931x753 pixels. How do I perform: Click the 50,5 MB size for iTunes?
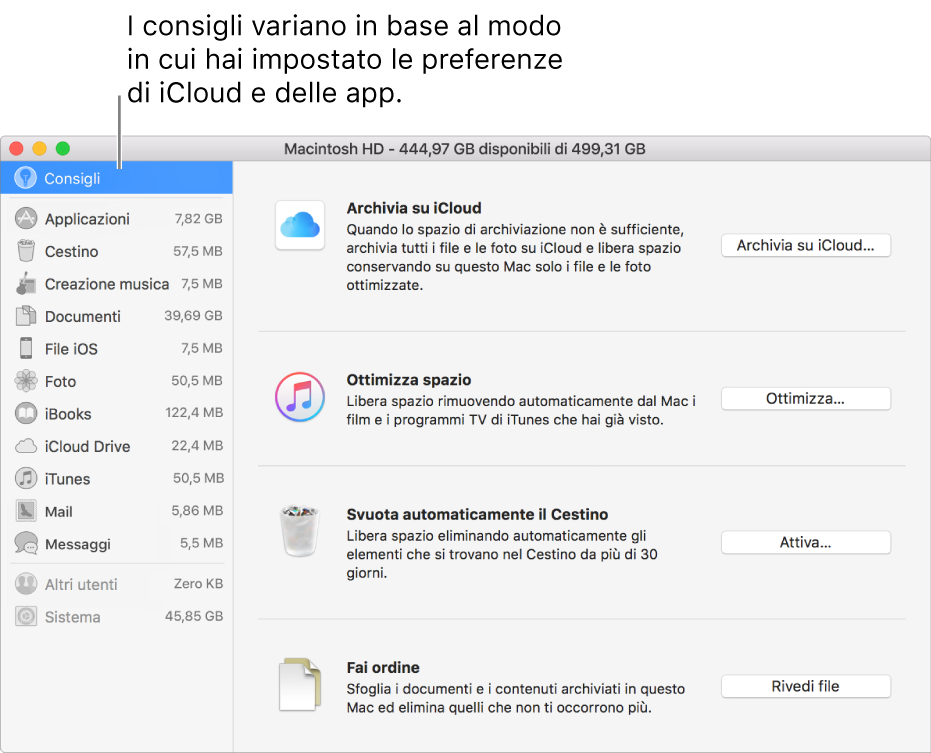(x=198, y=478)
